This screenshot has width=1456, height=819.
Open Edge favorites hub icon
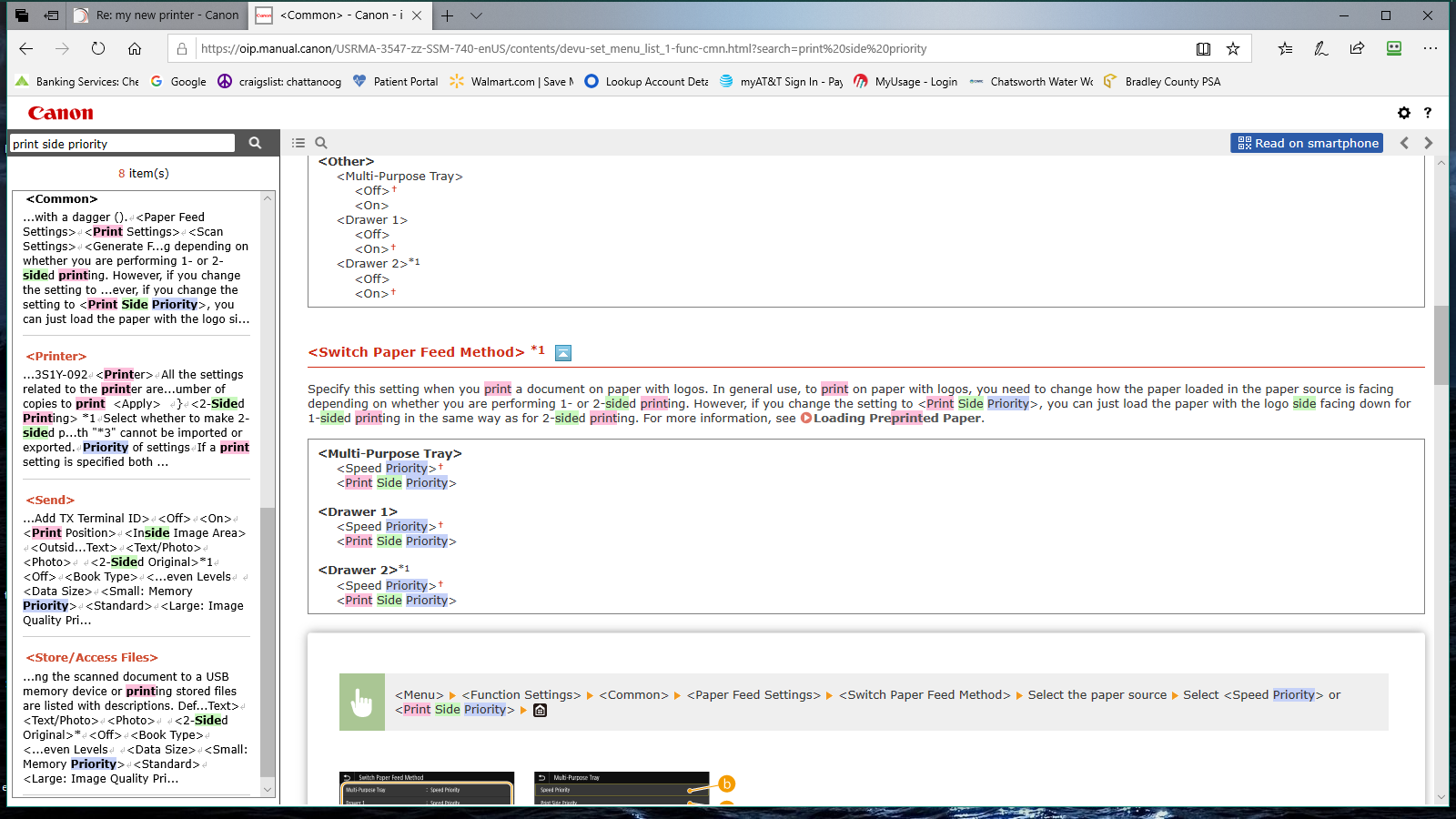[x=1285, y=48]
